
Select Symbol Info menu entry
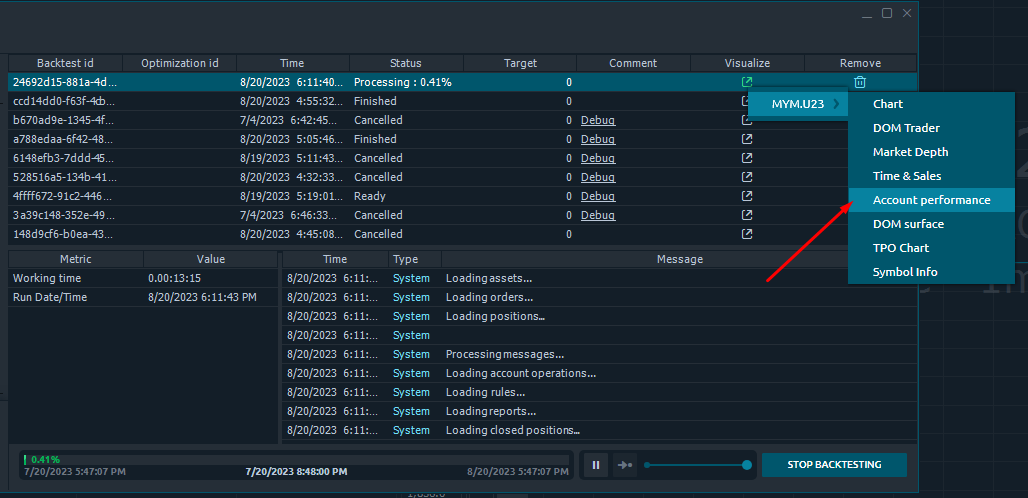[931, 272]
